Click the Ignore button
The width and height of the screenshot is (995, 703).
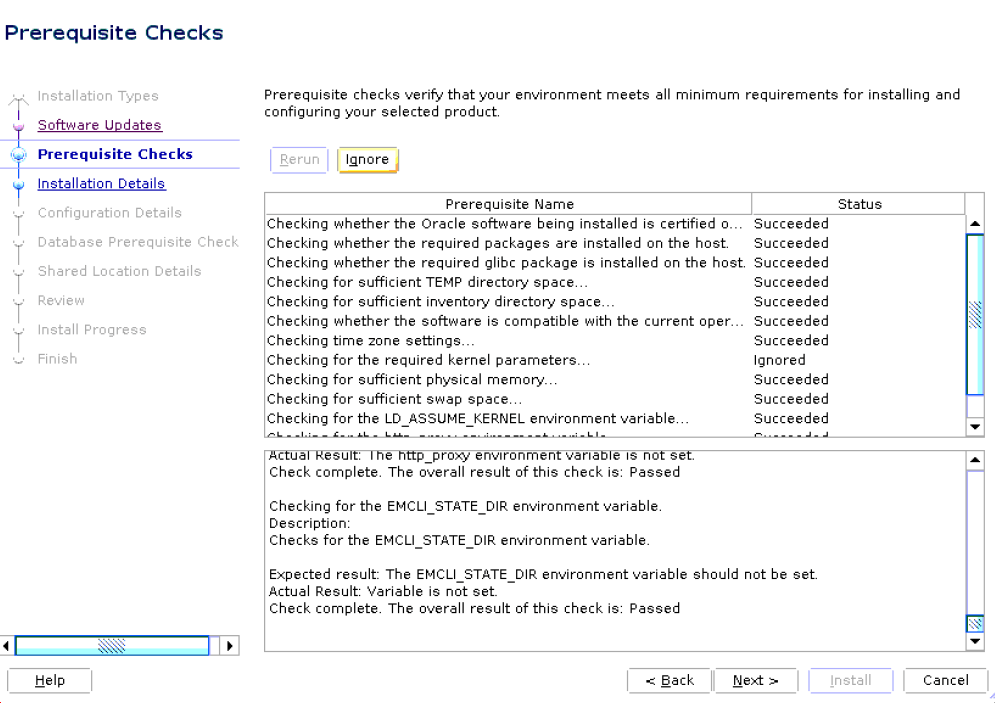click(367, 159)
